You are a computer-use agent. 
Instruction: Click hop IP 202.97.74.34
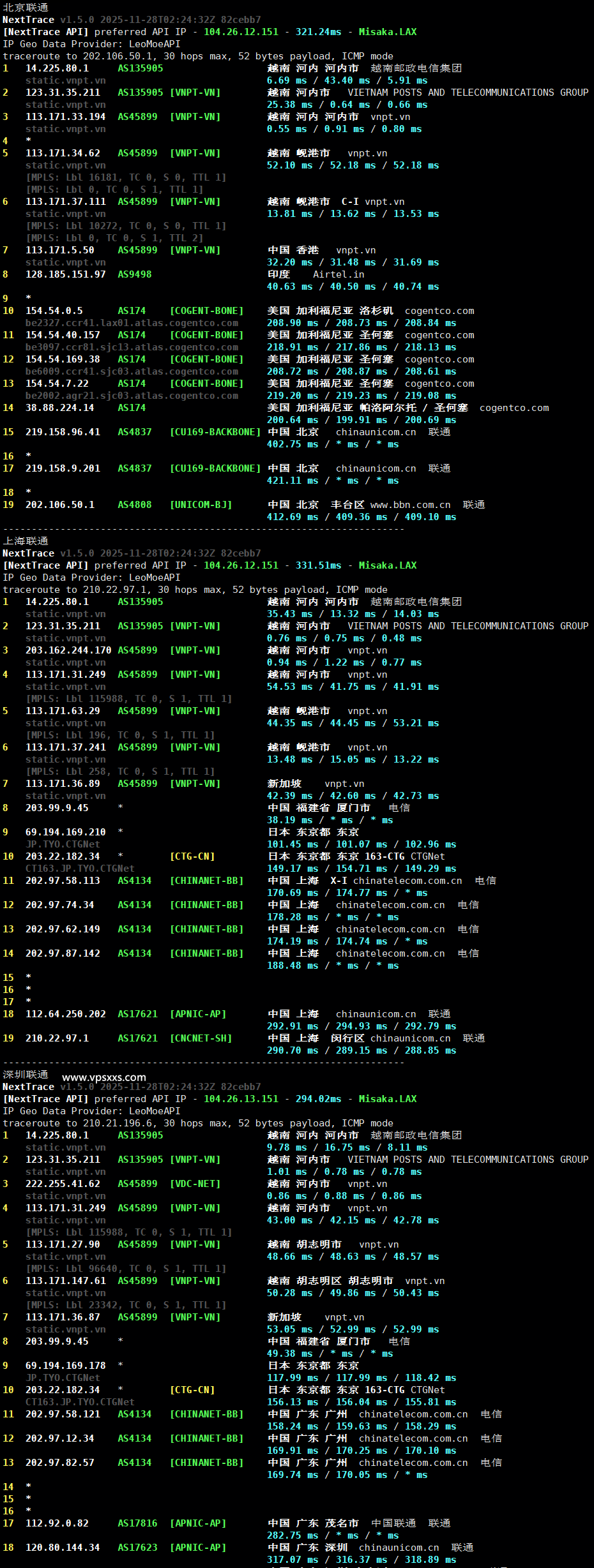[60, 905]
